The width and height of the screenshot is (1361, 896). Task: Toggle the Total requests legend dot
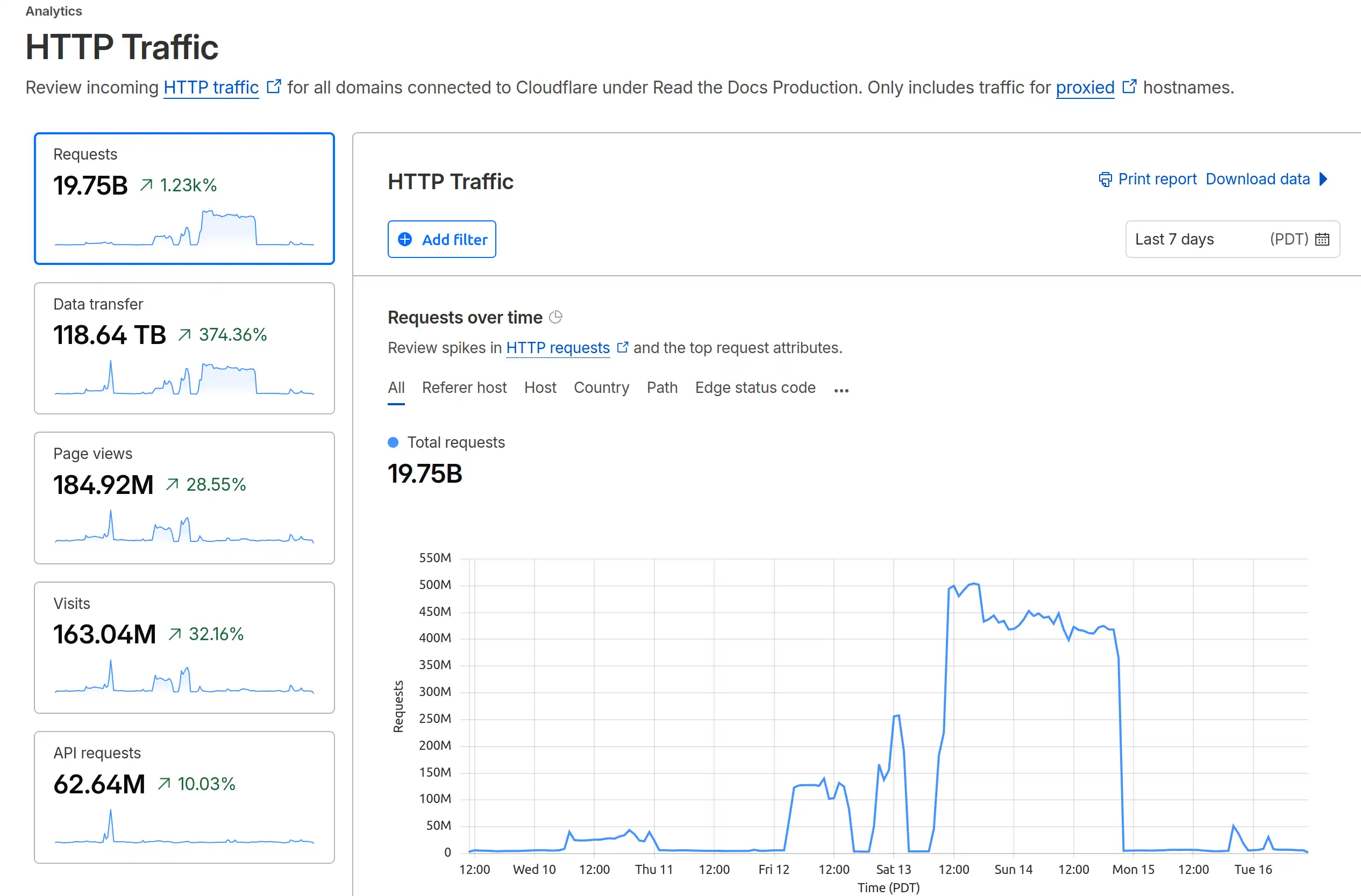[x=393, y=442]
